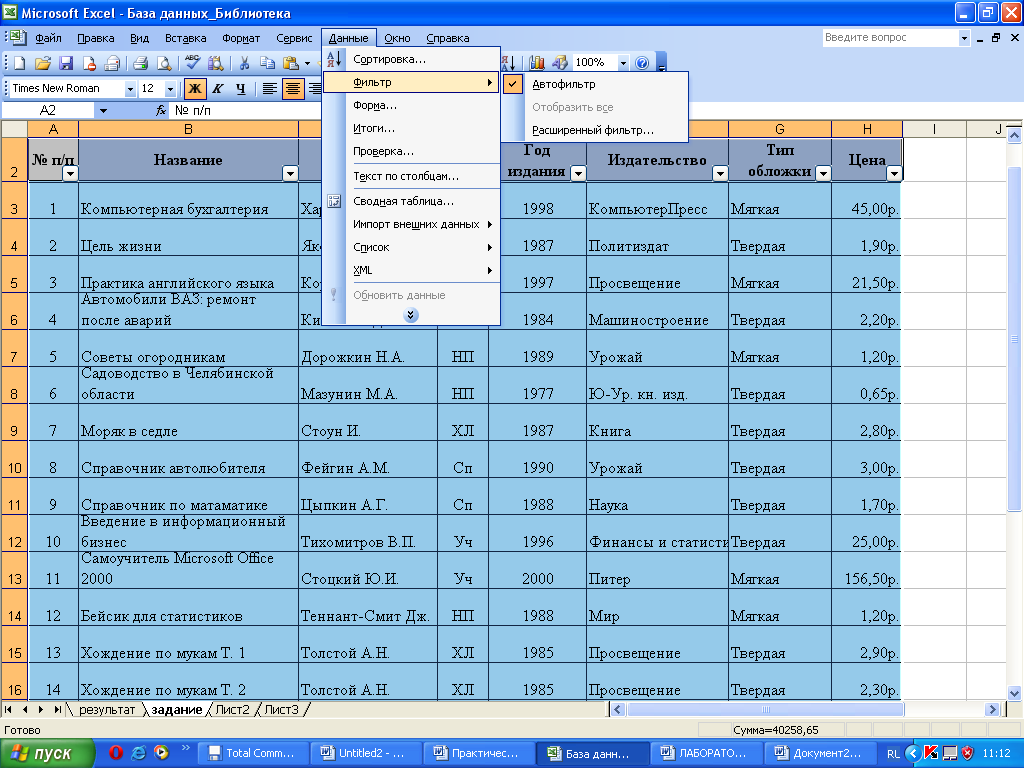Create a new workbook with the New icon
This screenshot has width=1024, height=768.
click(x=20, y=63)
